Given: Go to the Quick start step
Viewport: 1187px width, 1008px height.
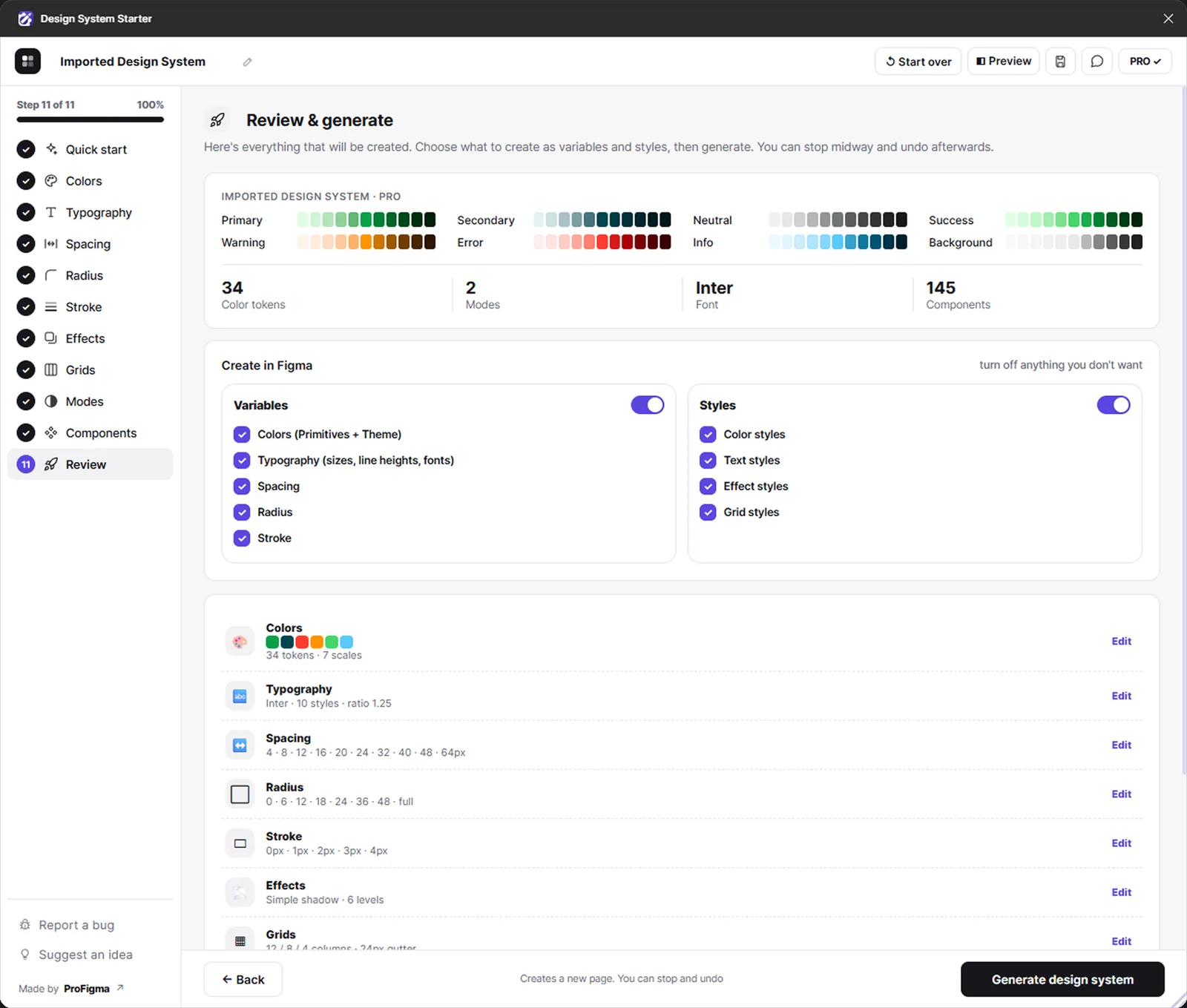Looking at the screenshot, I should pyautogui.click(x=90, y=150).
